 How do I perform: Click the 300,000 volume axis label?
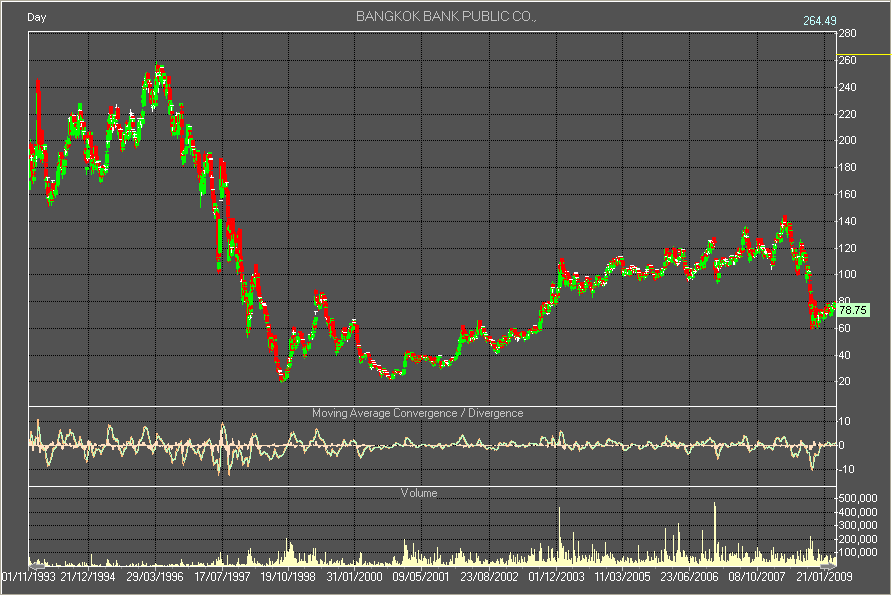[x=858, y=525]
